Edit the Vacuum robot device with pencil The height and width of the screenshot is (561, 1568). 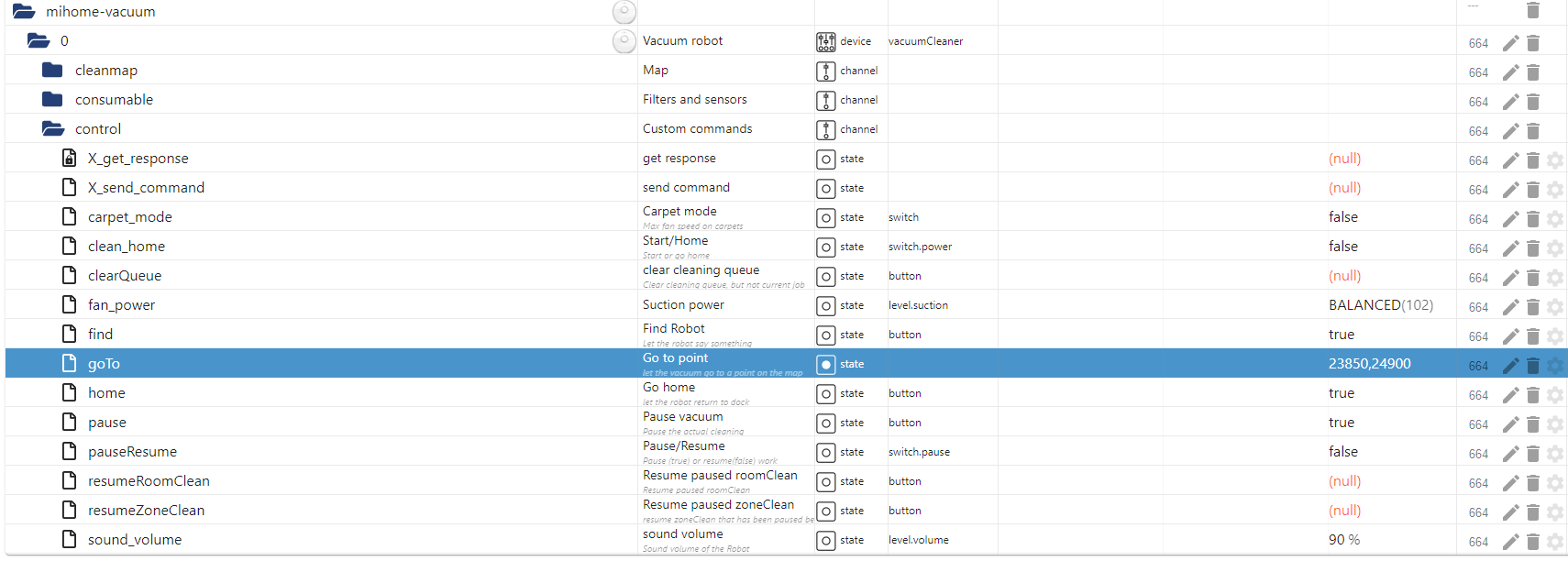[x=1510, y=43]
